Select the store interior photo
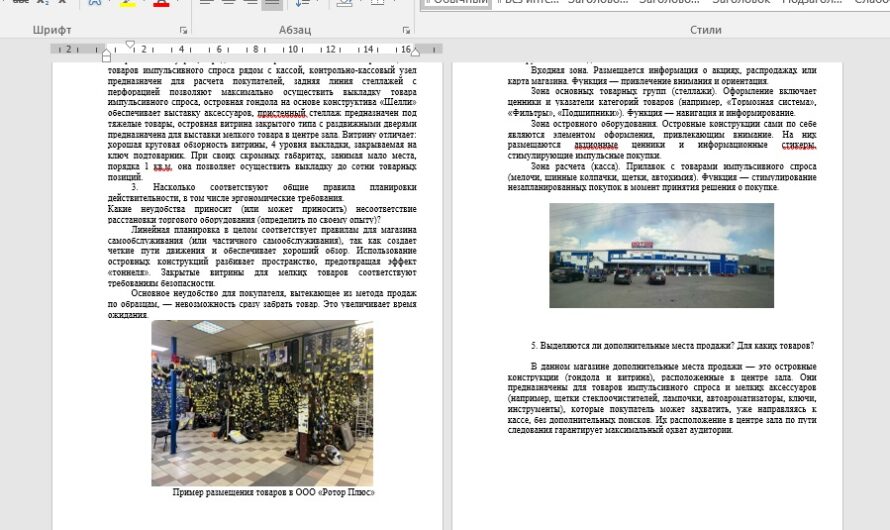The width and height of the screenshot is (890, 530). coord(262,403)
